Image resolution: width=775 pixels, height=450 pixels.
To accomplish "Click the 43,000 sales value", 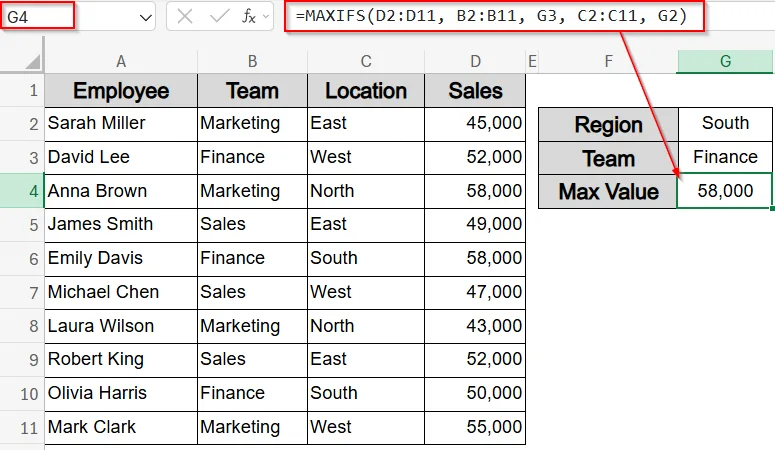I will click(x=475, y=326).
